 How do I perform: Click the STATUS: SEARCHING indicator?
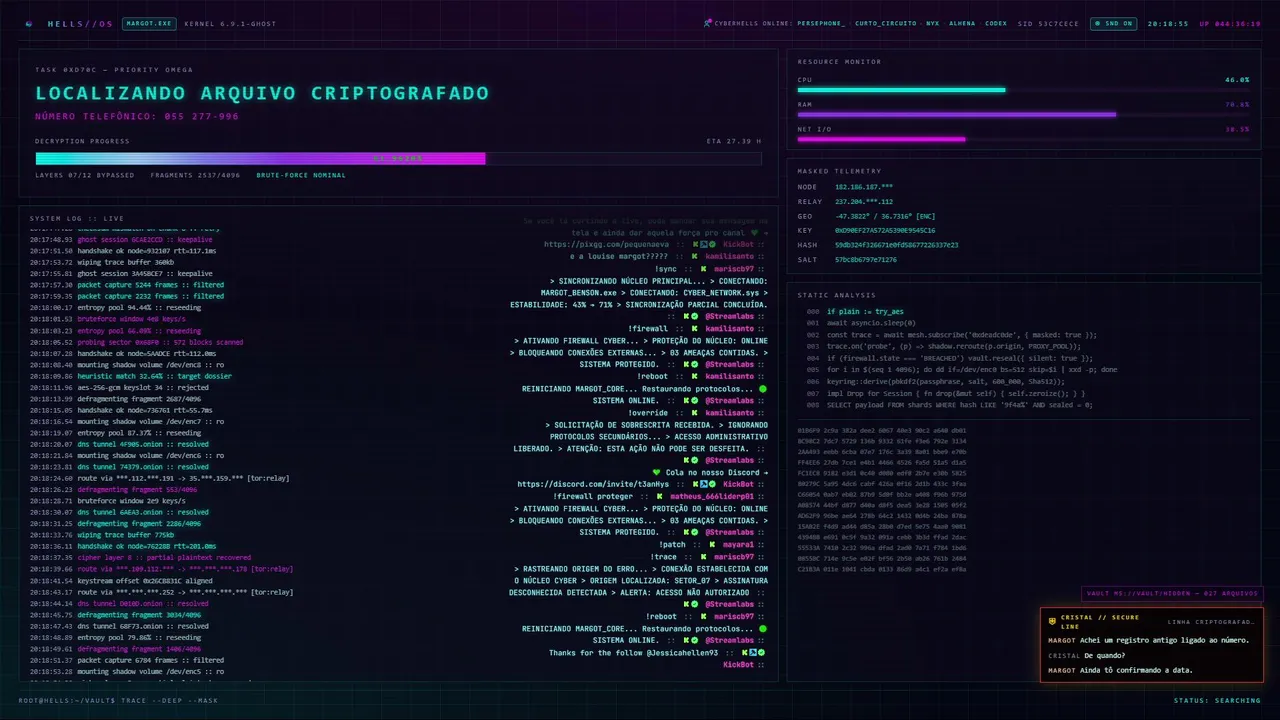1218,700
